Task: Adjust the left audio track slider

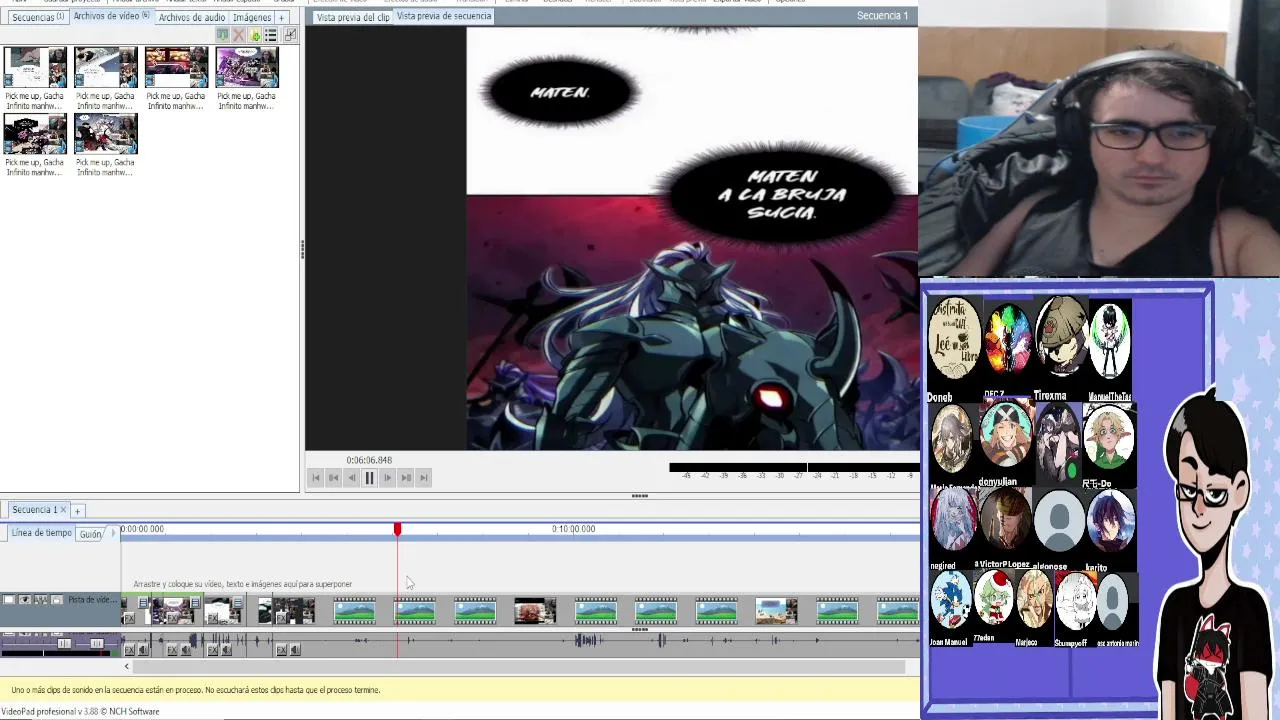Action: point(64,643)
